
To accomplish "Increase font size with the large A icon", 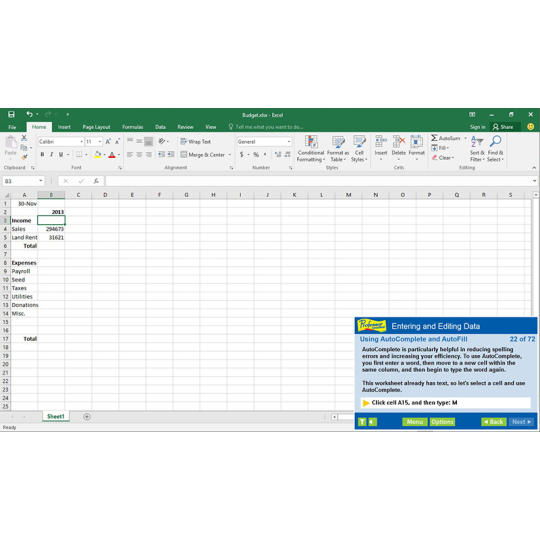I will tap(108, 142).
